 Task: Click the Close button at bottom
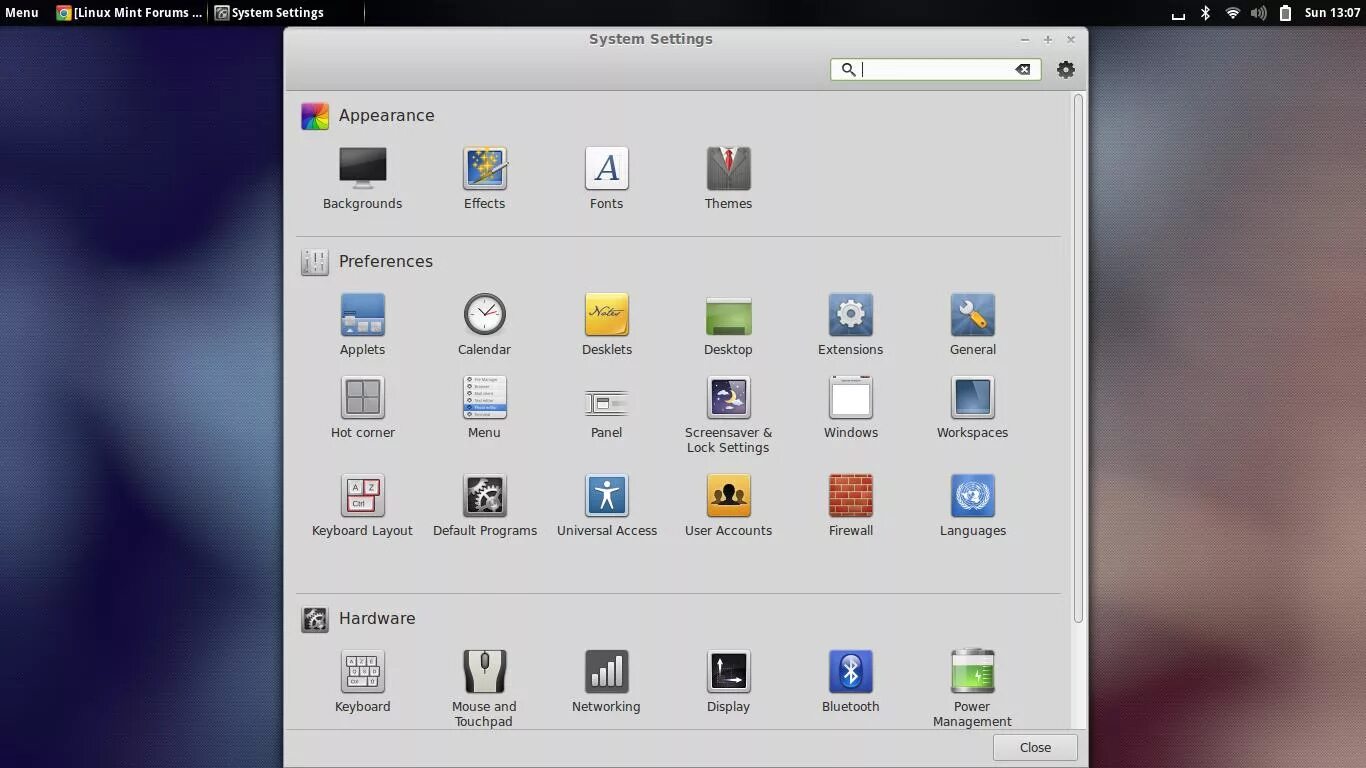pos(1035,747)
